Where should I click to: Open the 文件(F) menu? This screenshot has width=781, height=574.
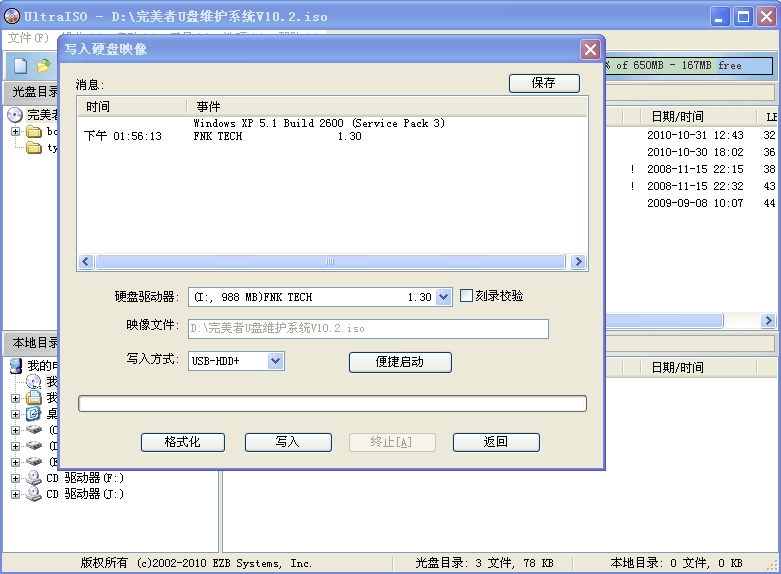(x=28, y=38)
